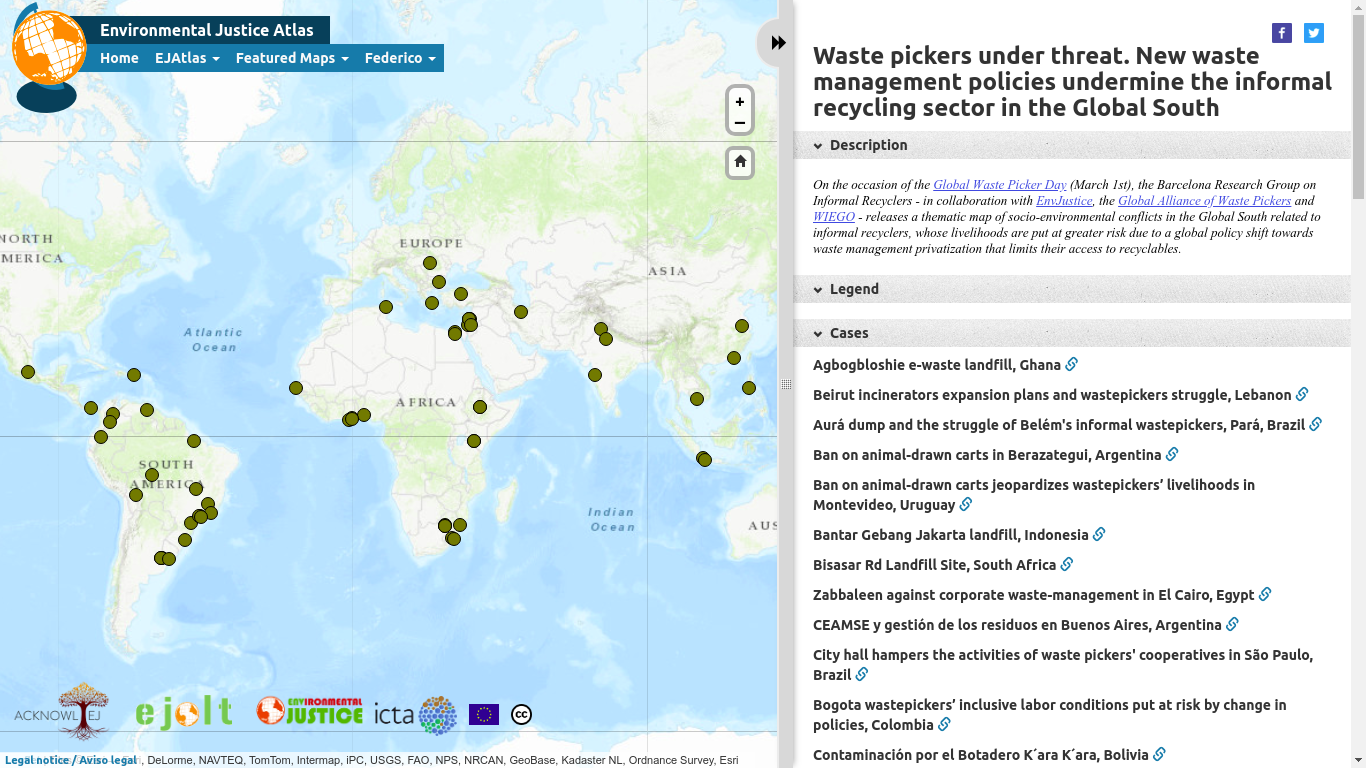The width and height of the screenshot is (1366, 768).
Task: Open the Global Waste Picker Day link
Action: click(999, 185)
